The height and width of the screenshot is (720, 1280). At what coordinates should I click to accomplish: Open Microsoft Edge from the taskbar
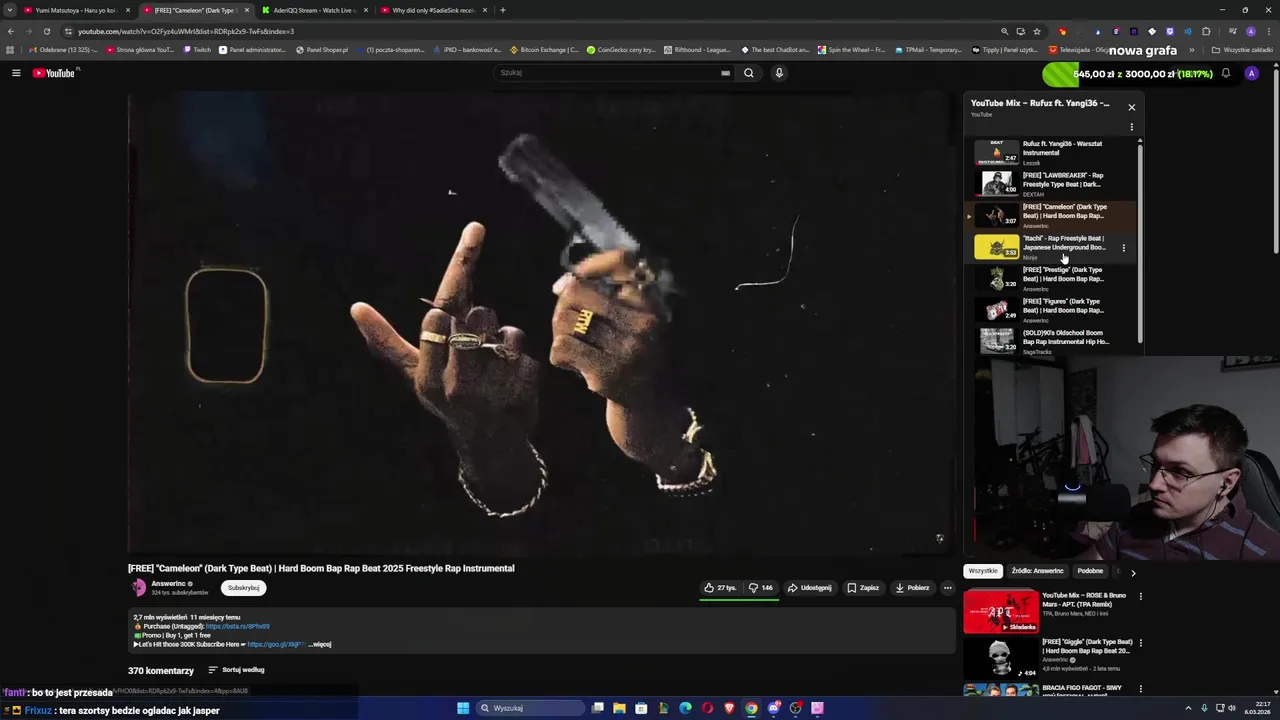(x=685, y=708)
